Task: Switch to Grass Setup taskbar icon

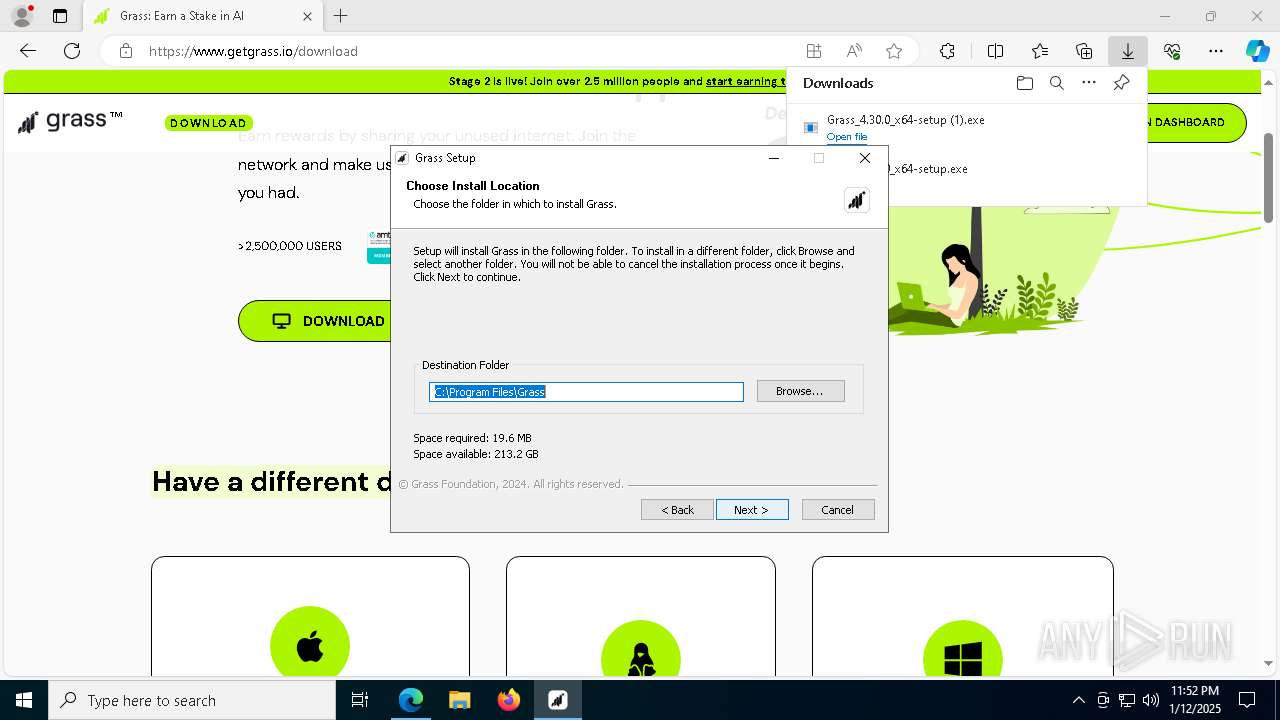Action: (x=557, y=700)
